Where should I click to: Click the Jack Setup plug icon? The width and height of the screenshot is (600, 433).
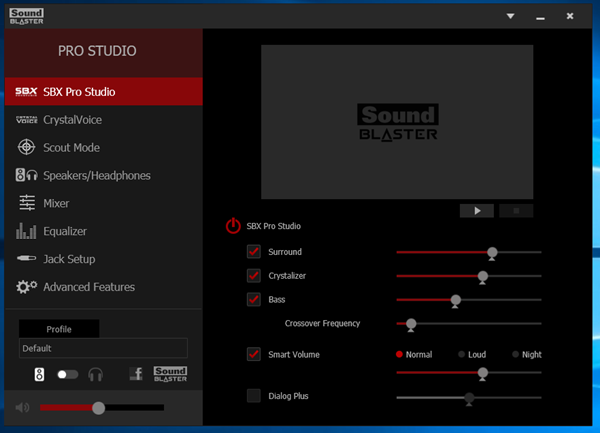point(26,259)
